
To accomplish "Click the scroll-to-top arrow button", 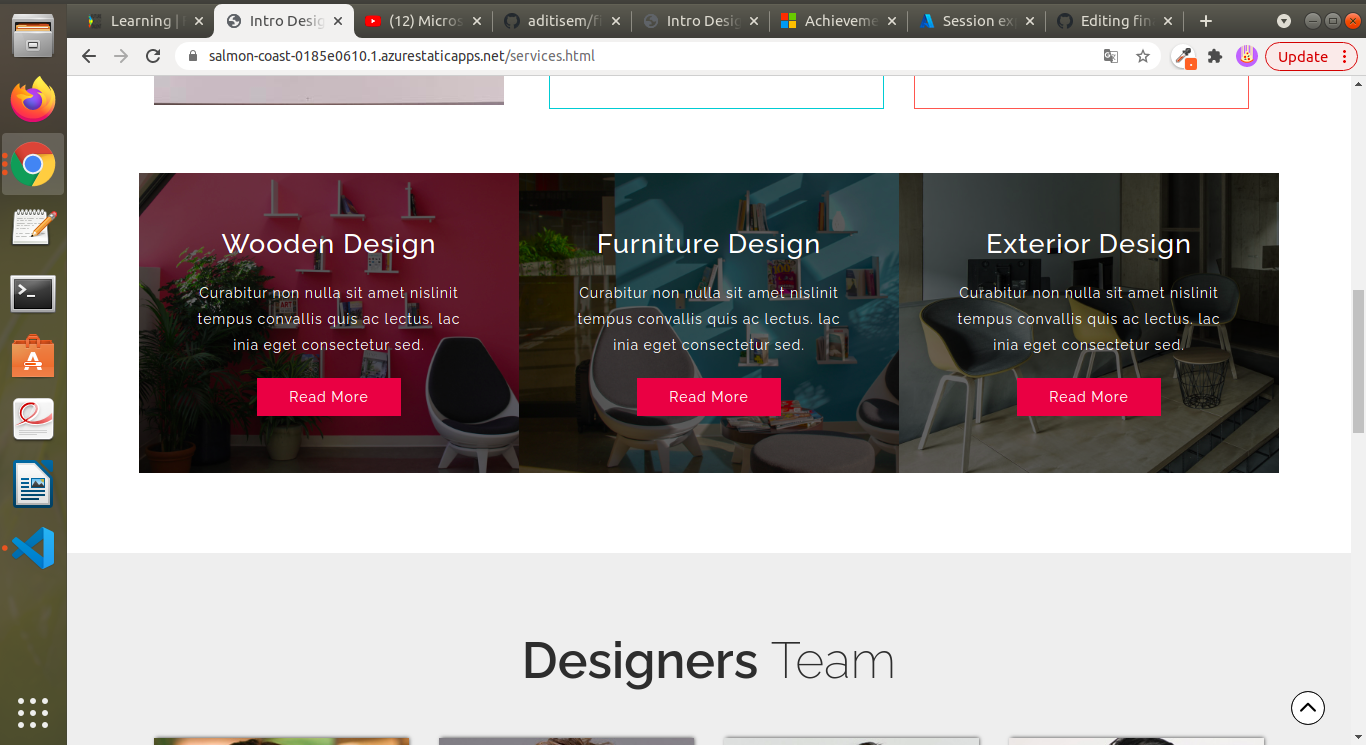I will [x=1308, y=708].
